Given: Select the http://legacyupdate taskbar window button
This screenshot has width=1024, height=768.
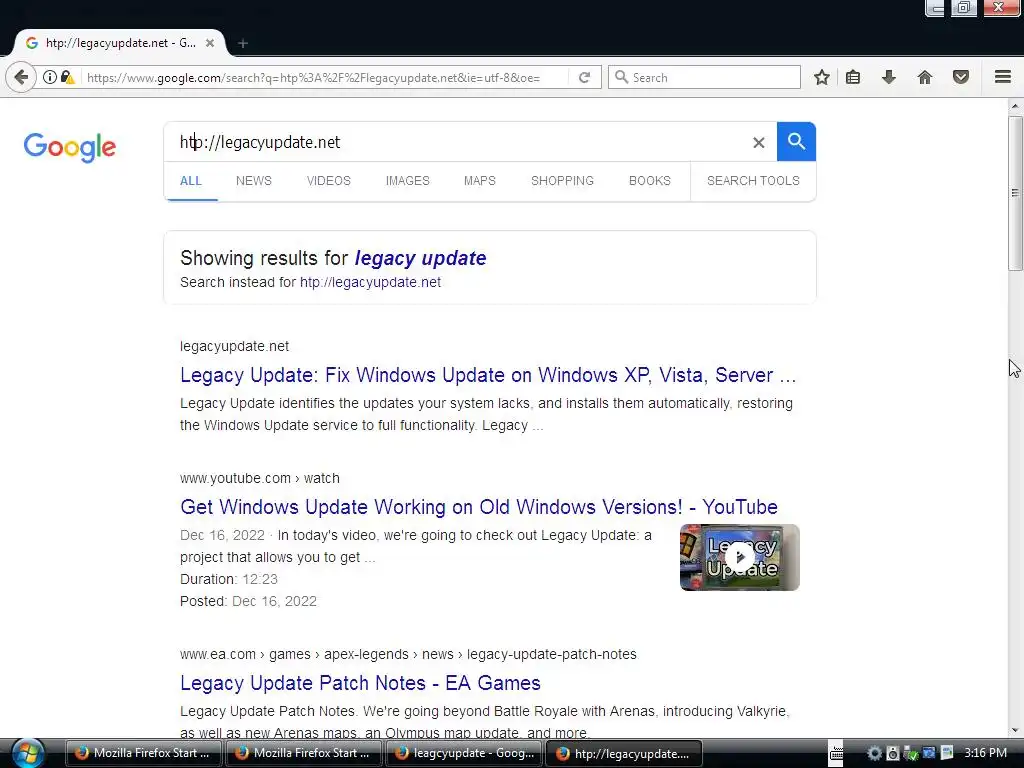Looking at the screenshot, I should [x=624, y=753].
